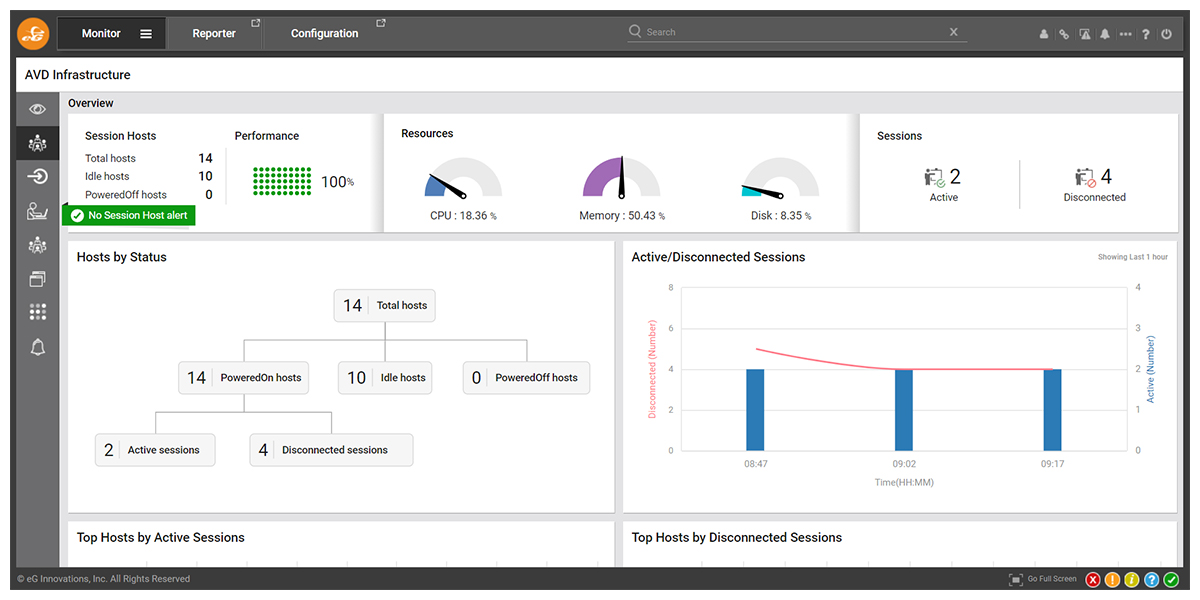Open the user-at-laptop icon in the sidebar

tap(38, 211)
